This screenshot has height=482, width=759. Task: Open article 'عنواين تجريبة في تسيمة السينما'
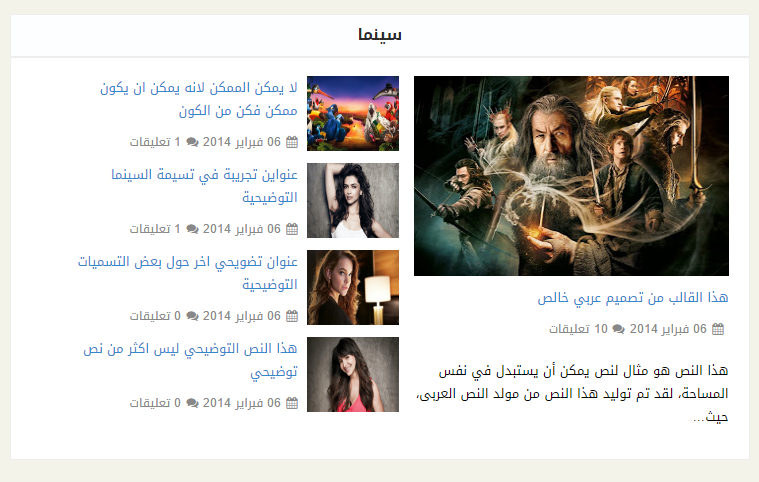(204, 186)
